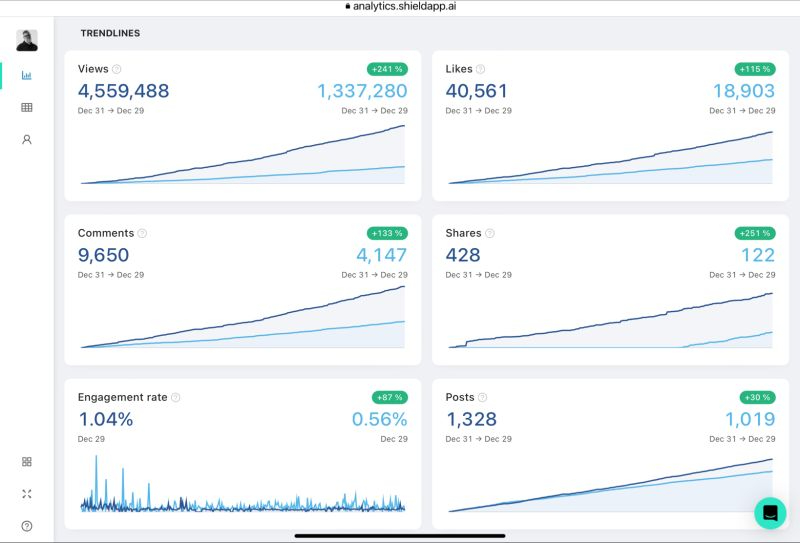Screen dimensions: 800x543
Task: Click the Likes trendline chart
Action: (x=611, y=157)
